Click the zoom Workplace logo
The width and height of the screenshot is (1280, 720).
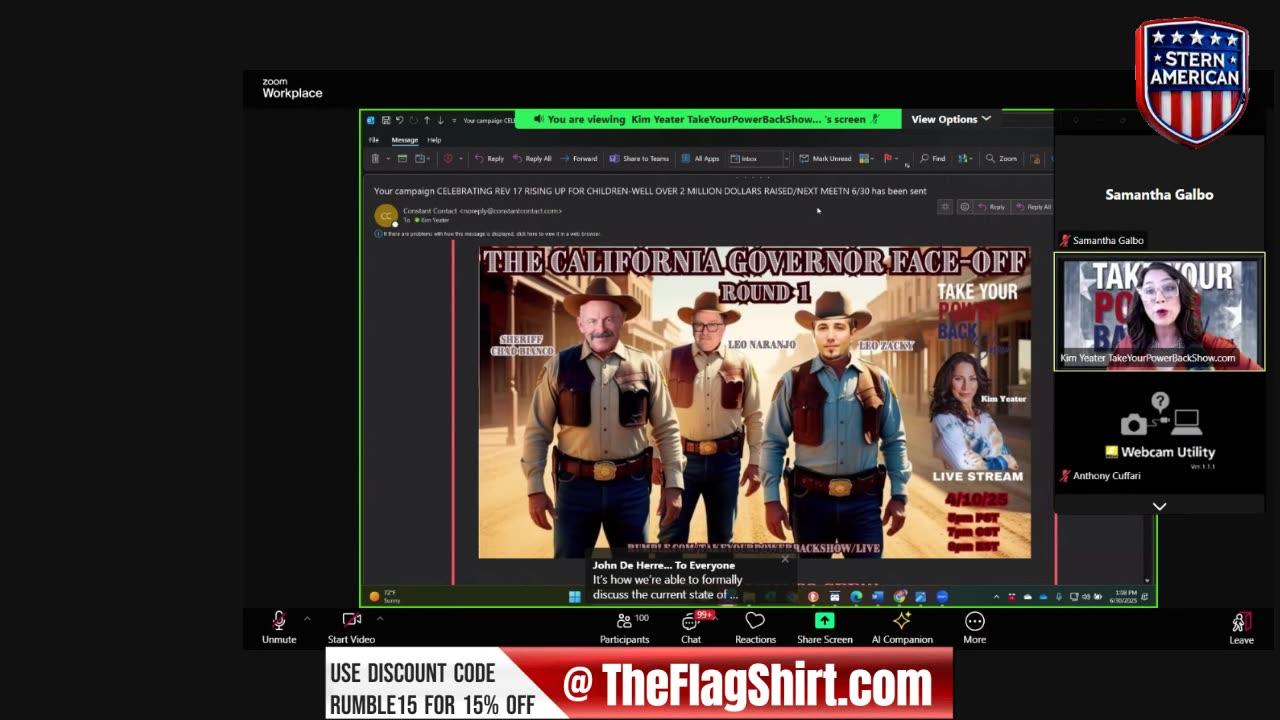click(x=292, y=89)
